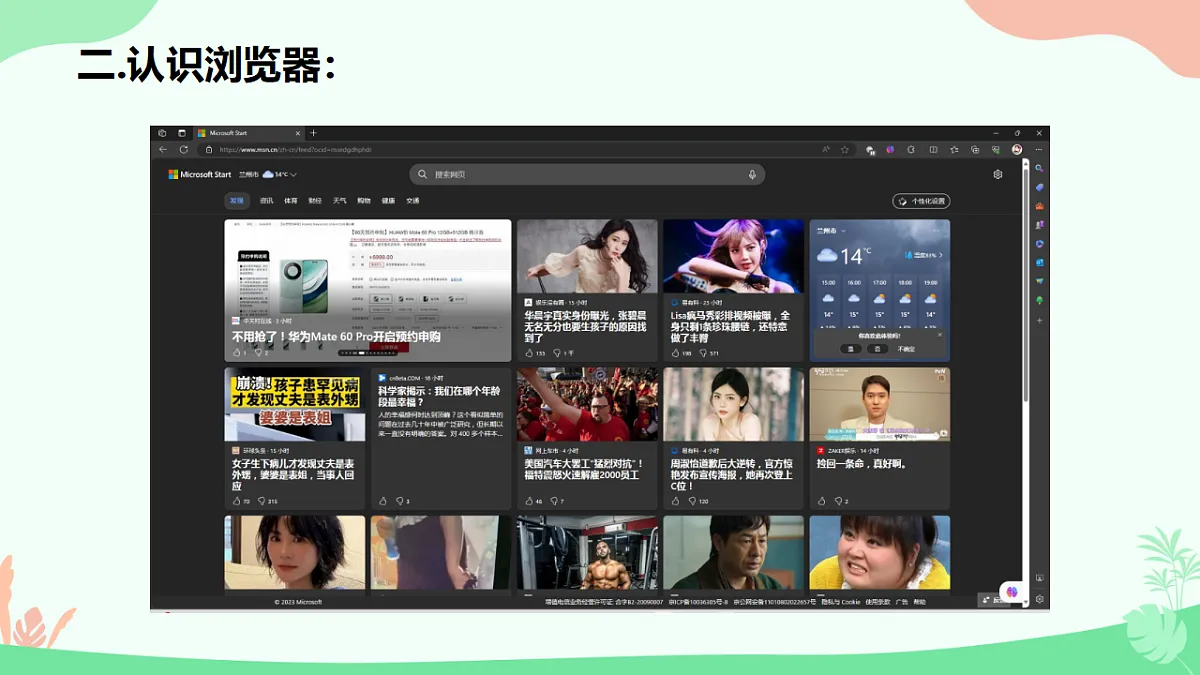The width and height of the screenshot is (1200, 675).
Task: Select the 购物 tab
Action: point(364,201)
